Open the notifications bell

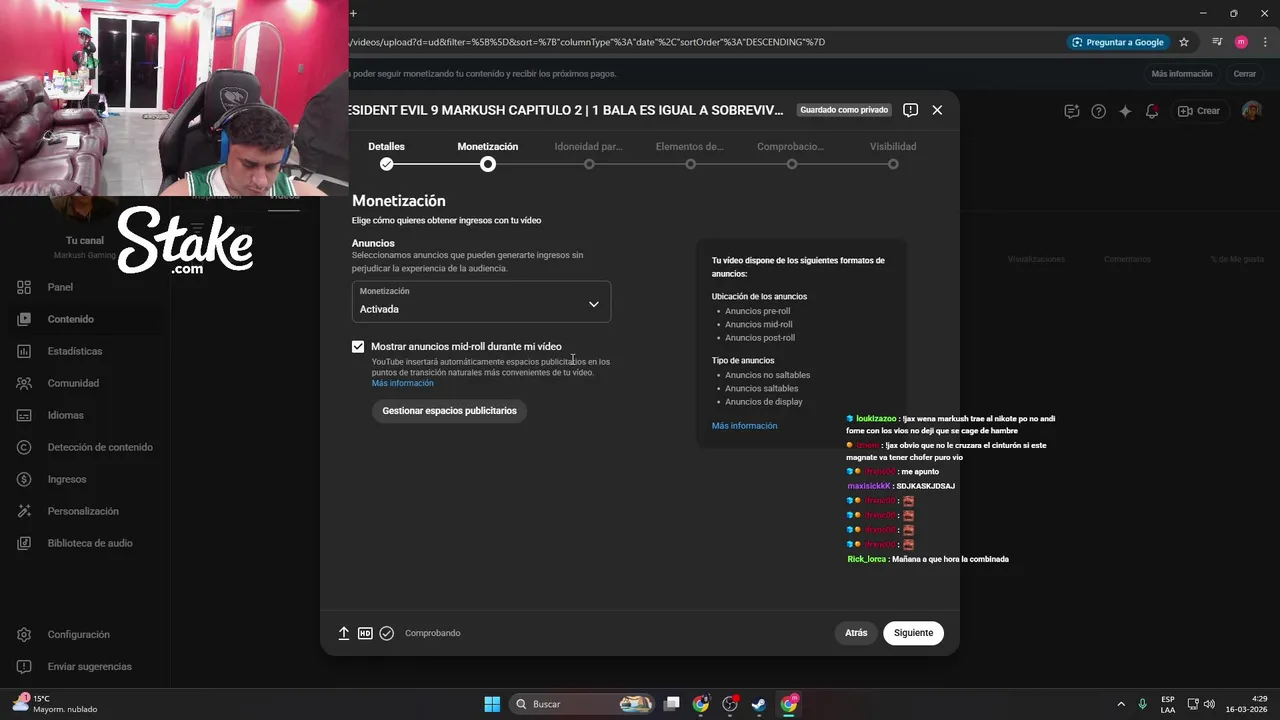1152,111
